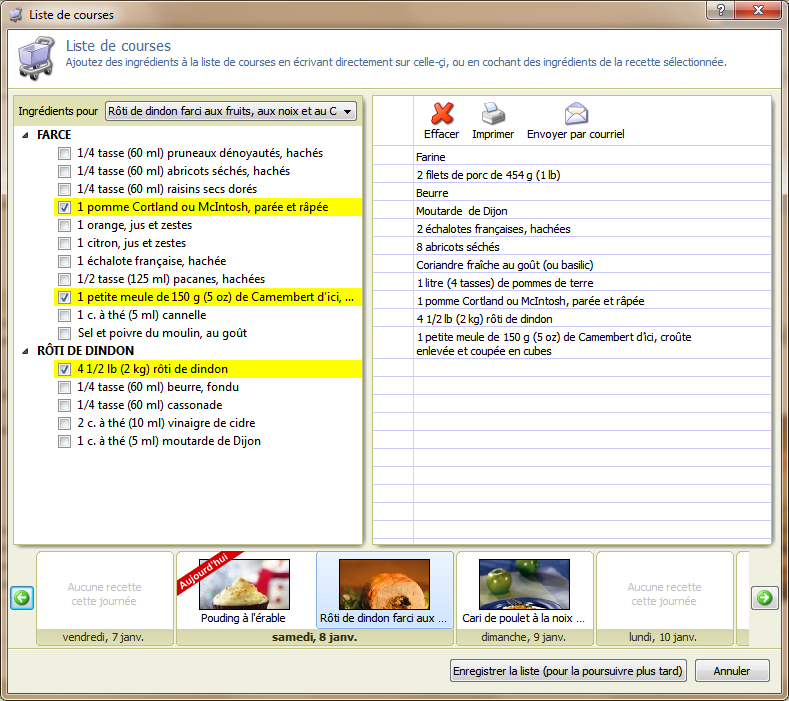
Task: Check moutarde de Dijon ingredient checkbox
Action: [64, 441]
